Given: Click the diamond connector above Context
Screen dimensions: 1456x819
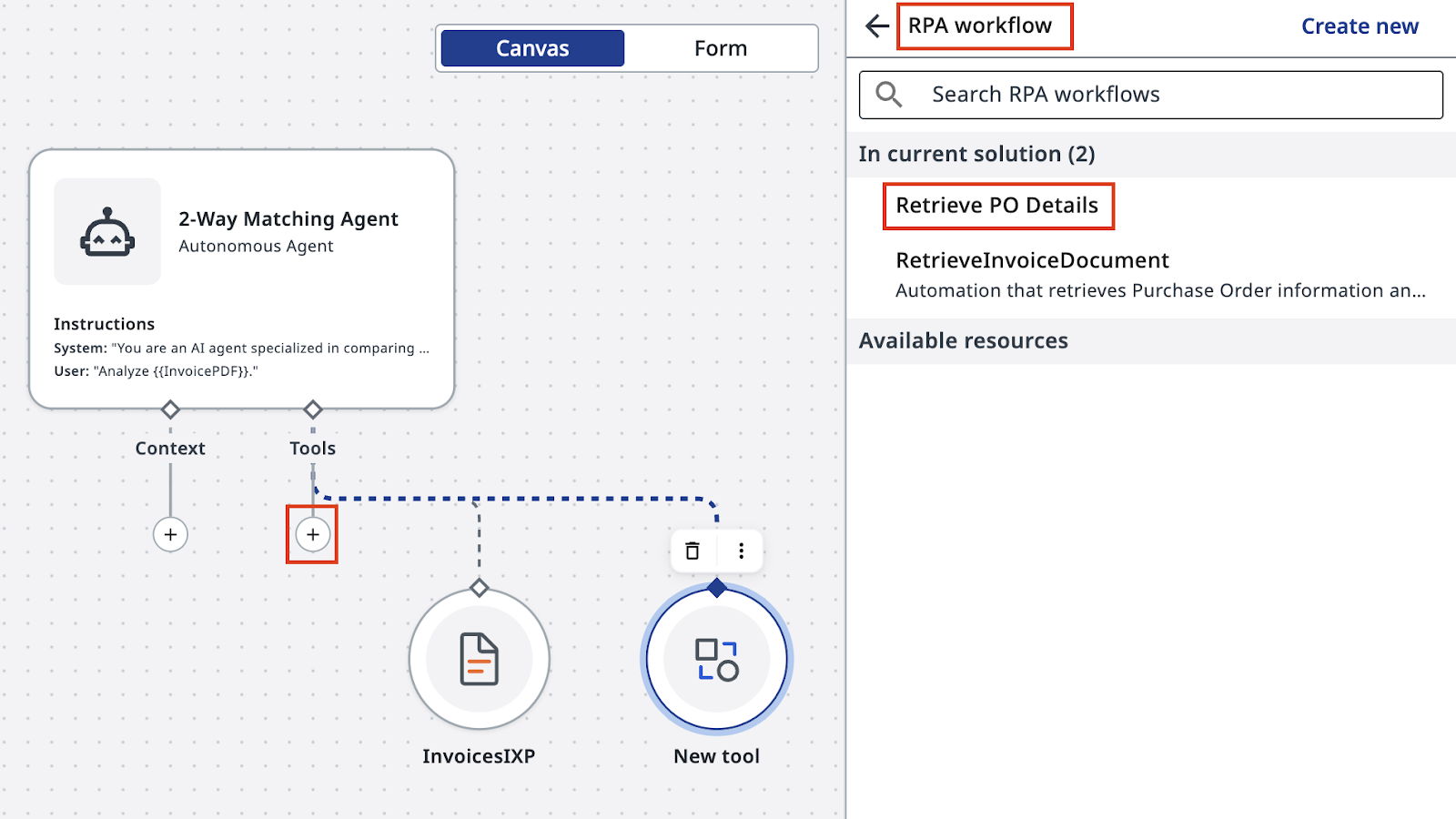Looking at the screenshot, I should click(170, 409).
